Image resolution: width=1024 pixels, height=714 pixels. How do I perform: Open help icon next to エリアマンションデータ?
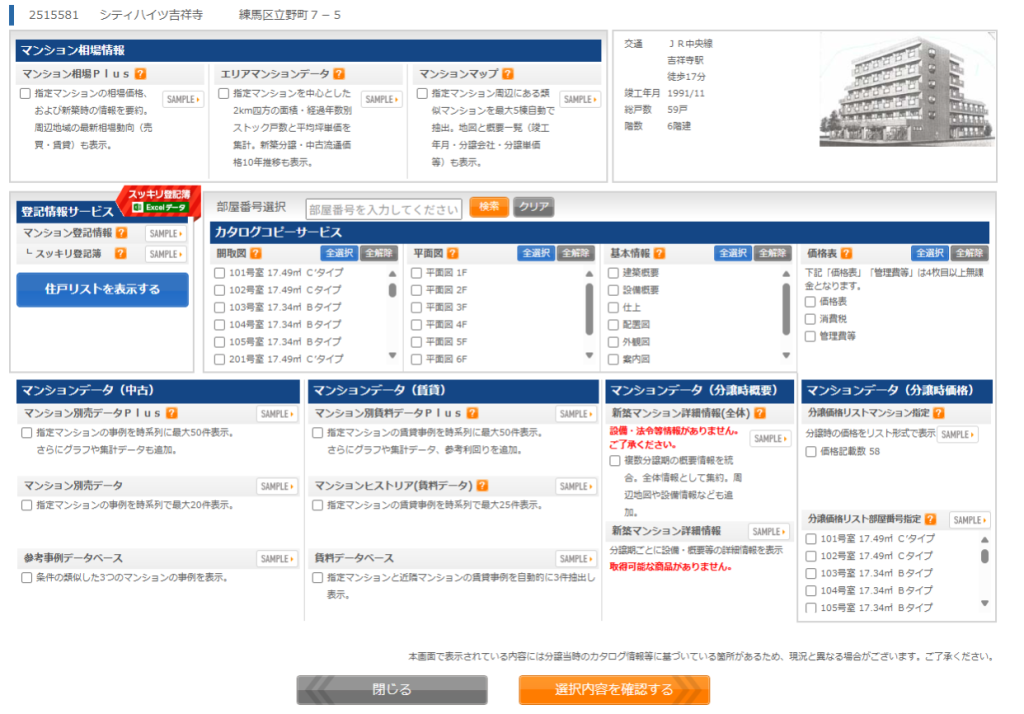click(x=340, y=74)
